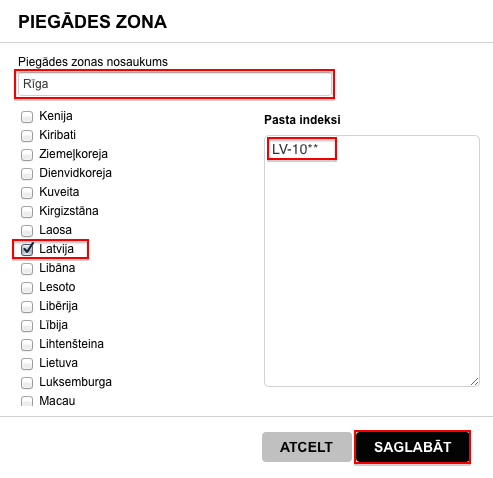493x478 pixels.
Task: Uncheck the Latvija checkbox
Action: tap(27, 249)
